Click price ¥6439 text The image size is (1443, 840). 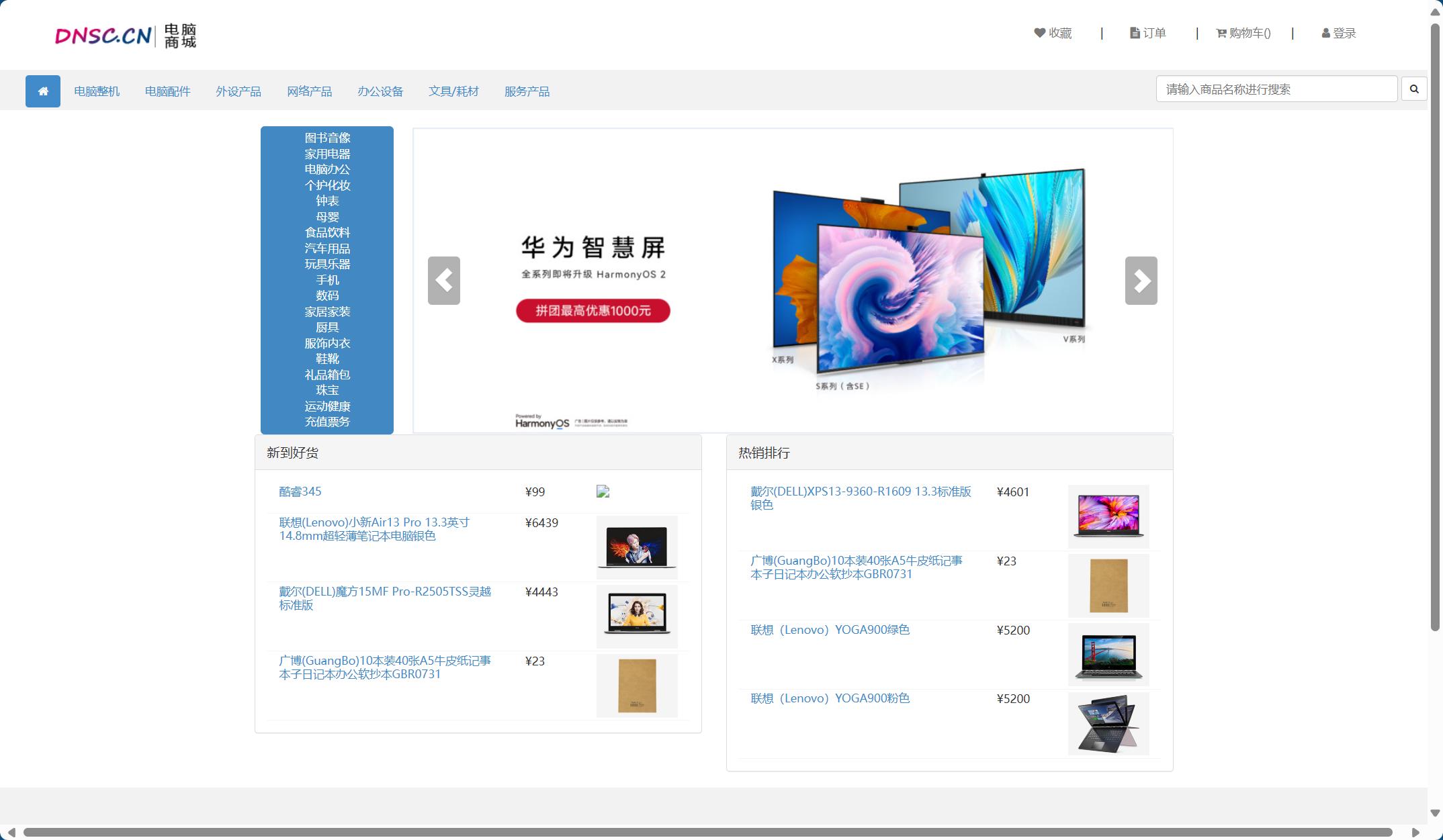(541, 523)
